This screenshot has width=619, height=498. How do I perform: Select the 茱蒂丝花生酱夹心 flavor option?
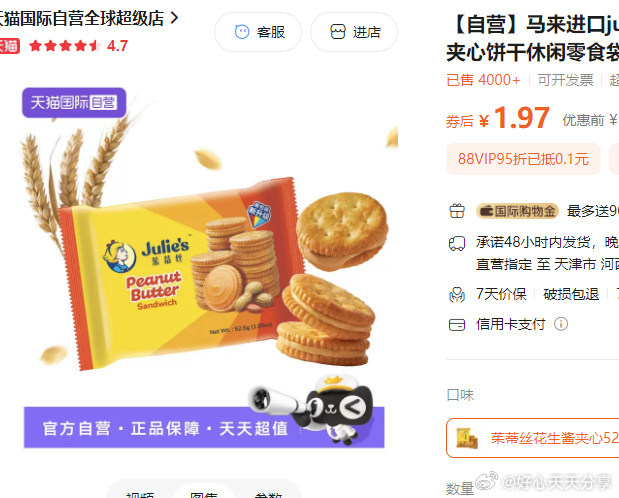coord(533,438)
